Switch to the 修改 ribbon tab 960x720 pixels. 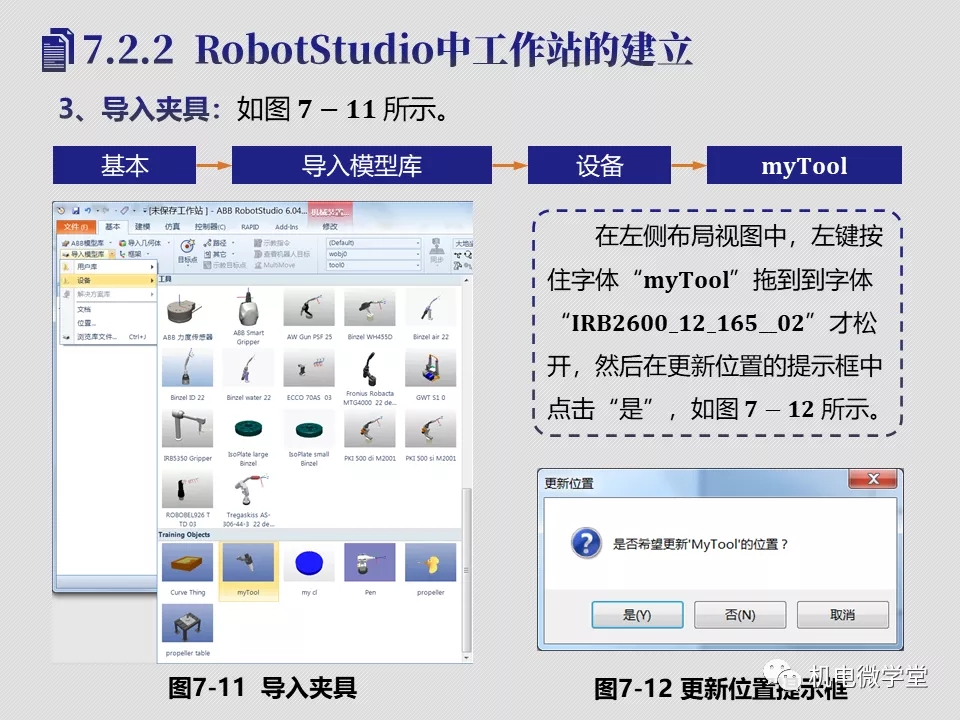click(x=330, y=227)
